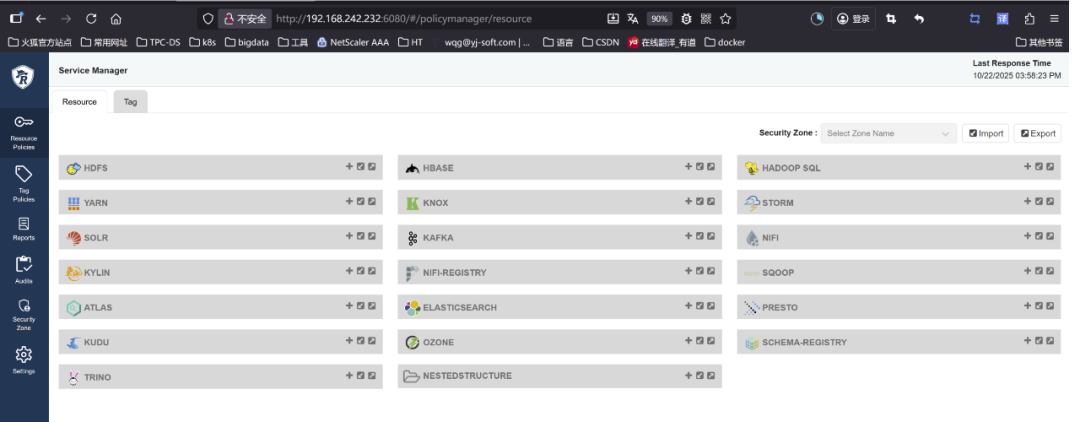Add a new ELASTICSEARCH service
Image resolution: width=1080 pixels, height=422 pixels.
(688, 306)
